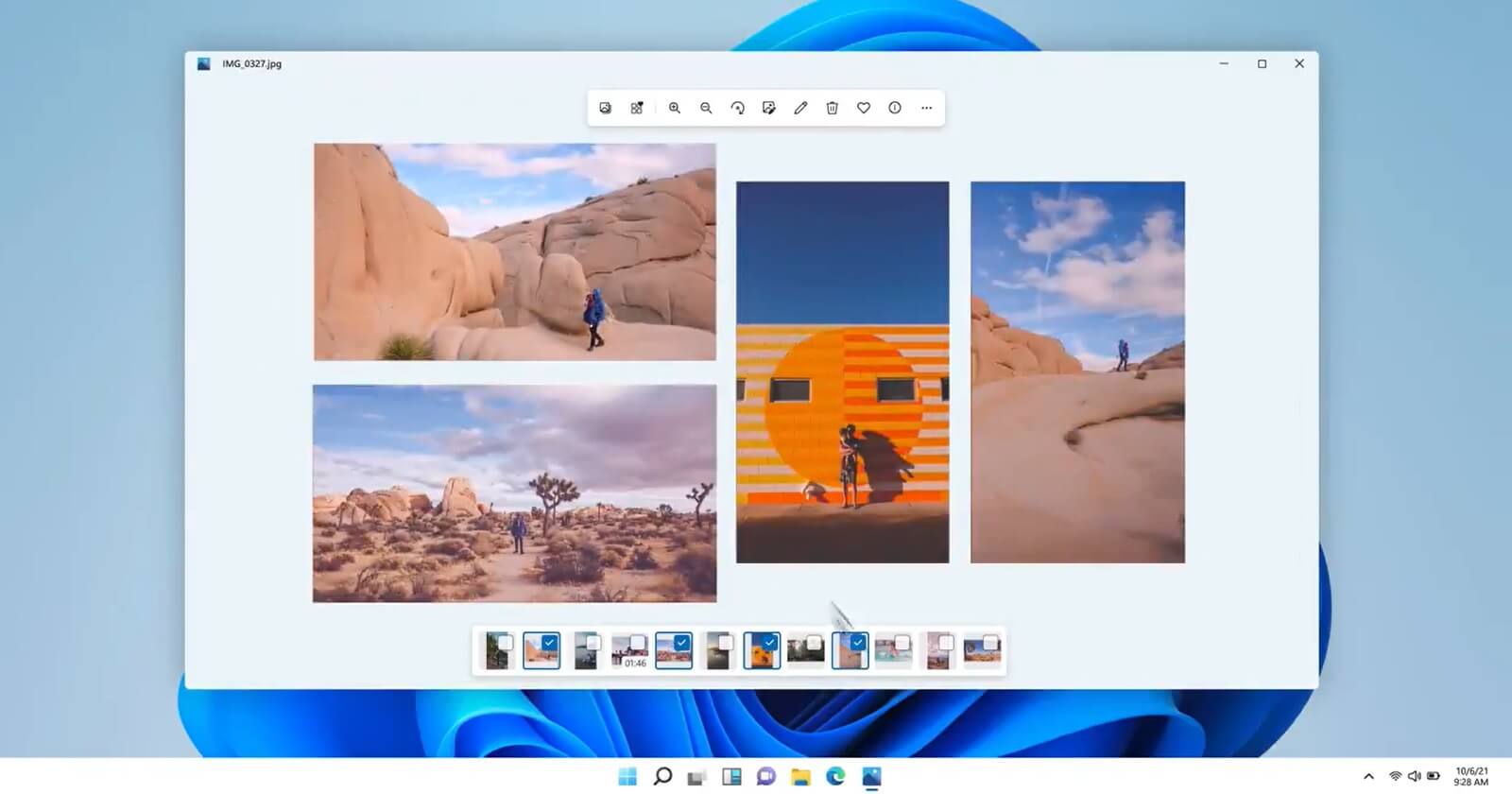Open the Edit image tool
The height and width of the screenshot is (794, 1512).
[x=769, y=108]
